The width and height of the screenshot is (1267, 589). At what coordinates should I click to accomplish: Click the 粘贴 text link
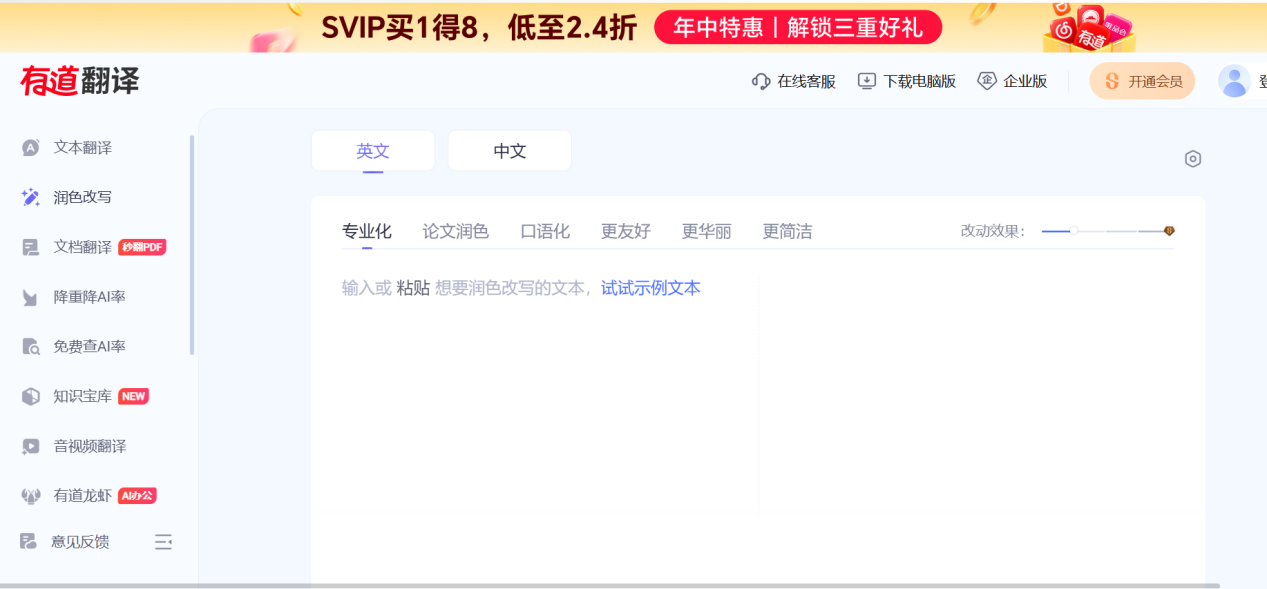[413, 288]
